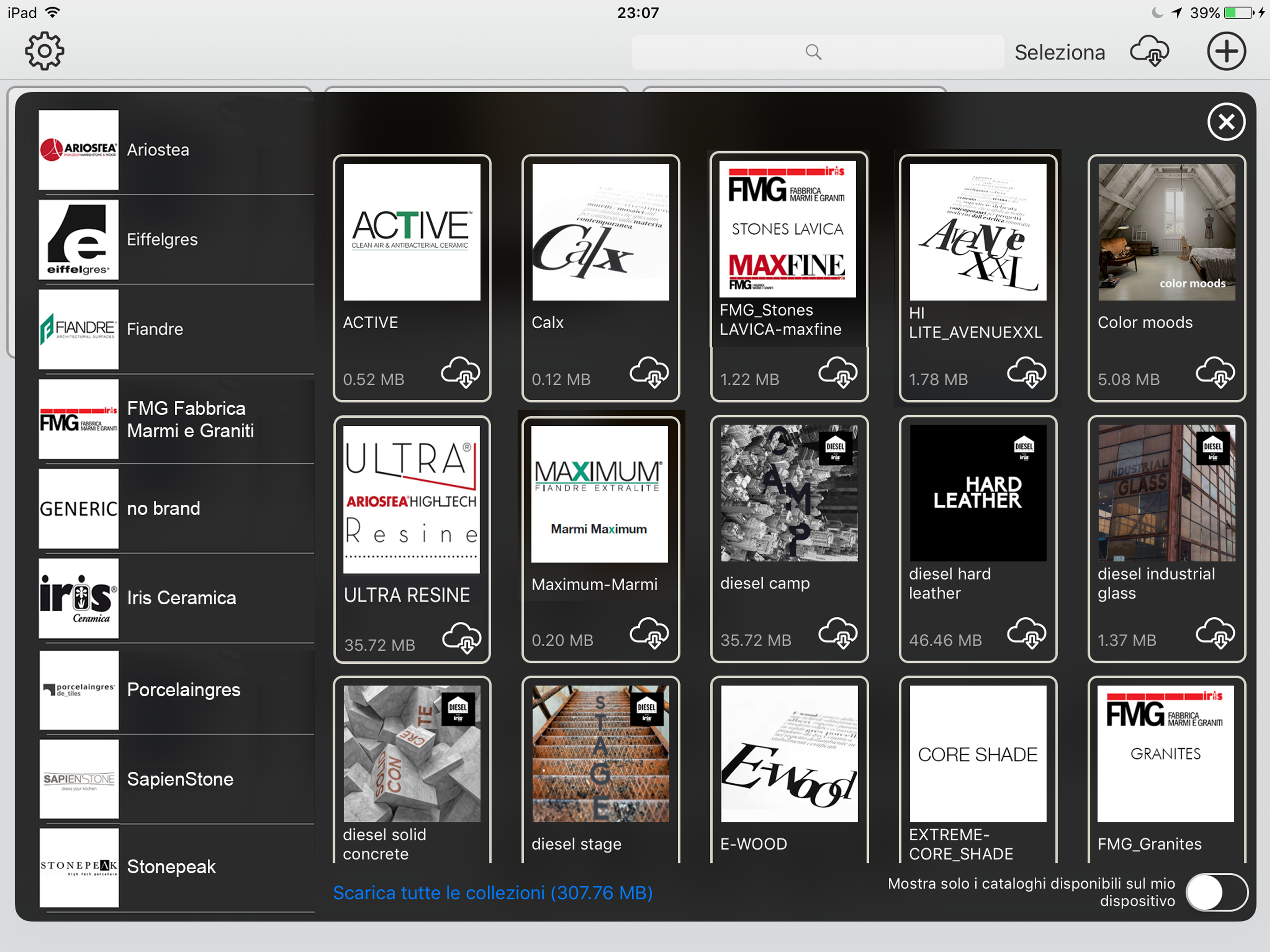
Task: Open the Core Shade cover image
Action: point(979,754)
